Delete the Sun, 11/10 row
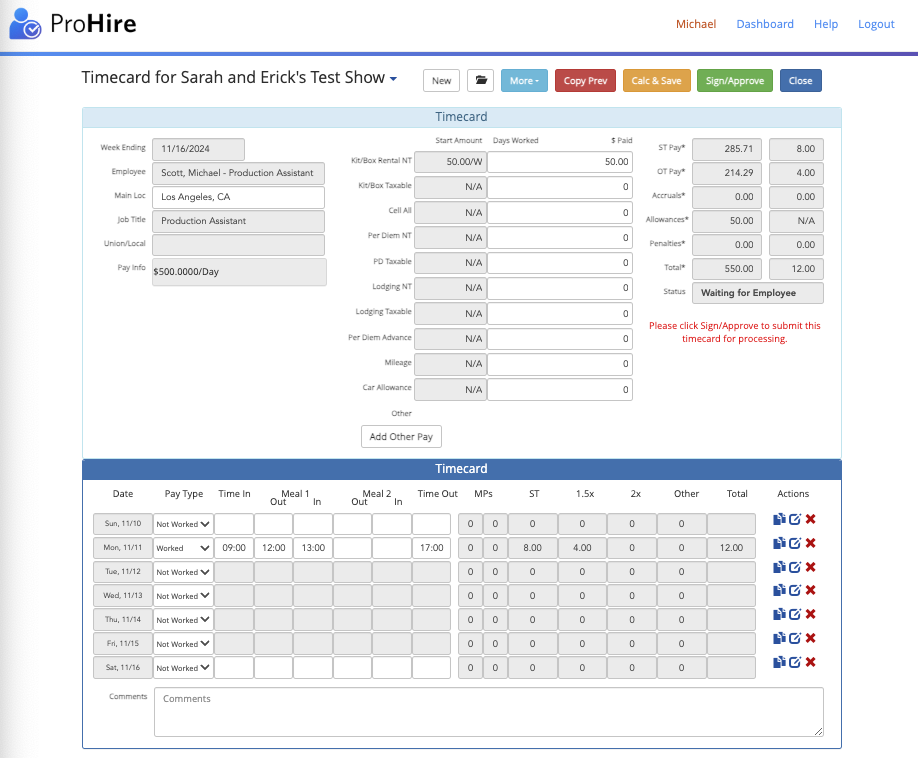The width and height of the screenshot is (918, 758). 810,519
